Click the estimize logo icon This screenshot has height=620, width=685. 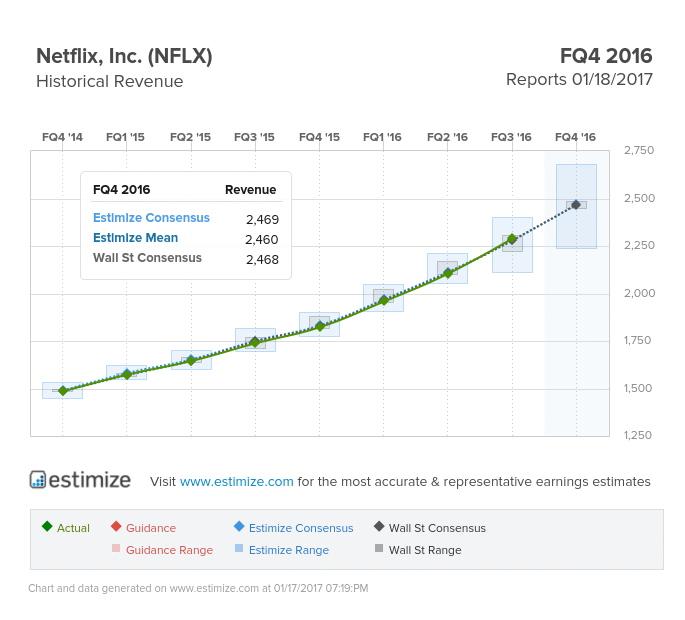coord(38,480)
